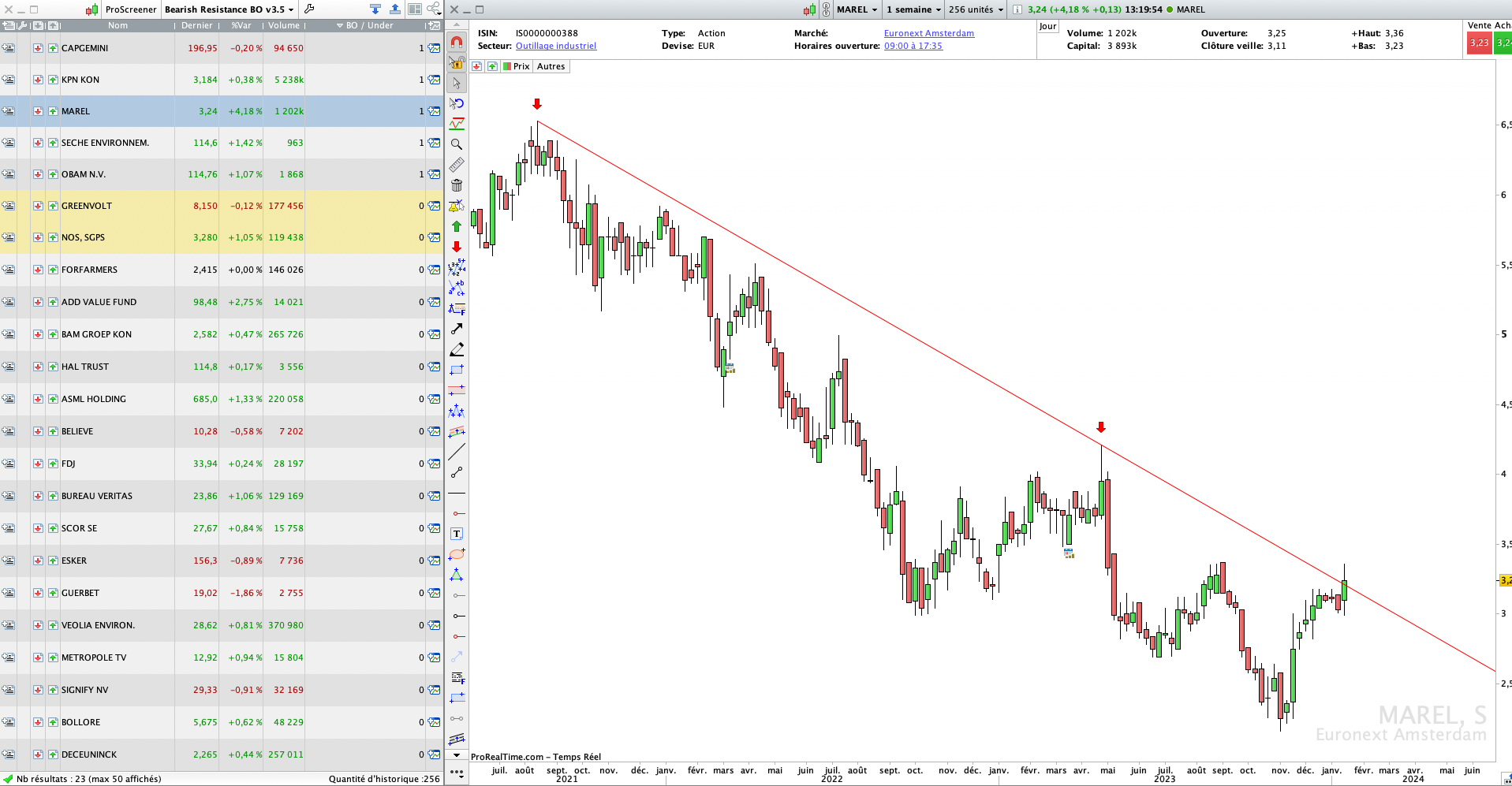
Task: Click the trash can delete tool
Action: coord(457,185)
